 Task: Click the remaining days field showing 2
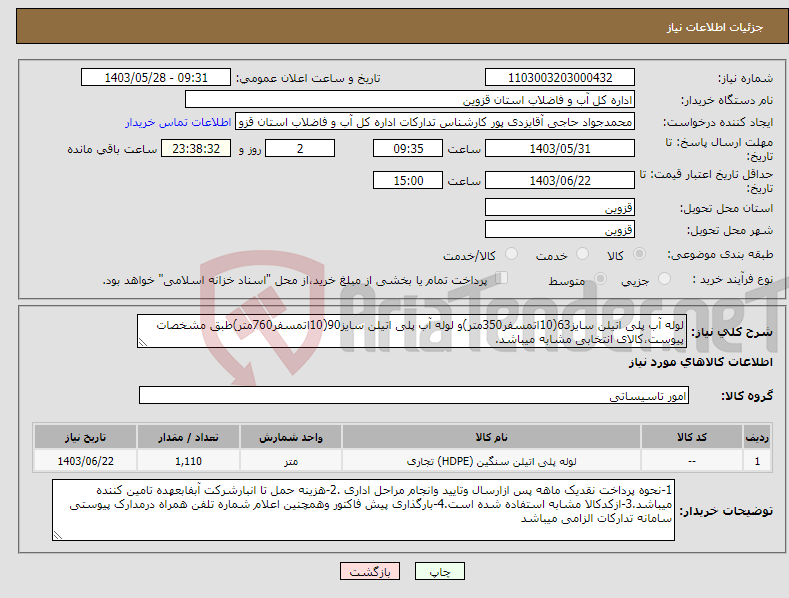(300, 148)
